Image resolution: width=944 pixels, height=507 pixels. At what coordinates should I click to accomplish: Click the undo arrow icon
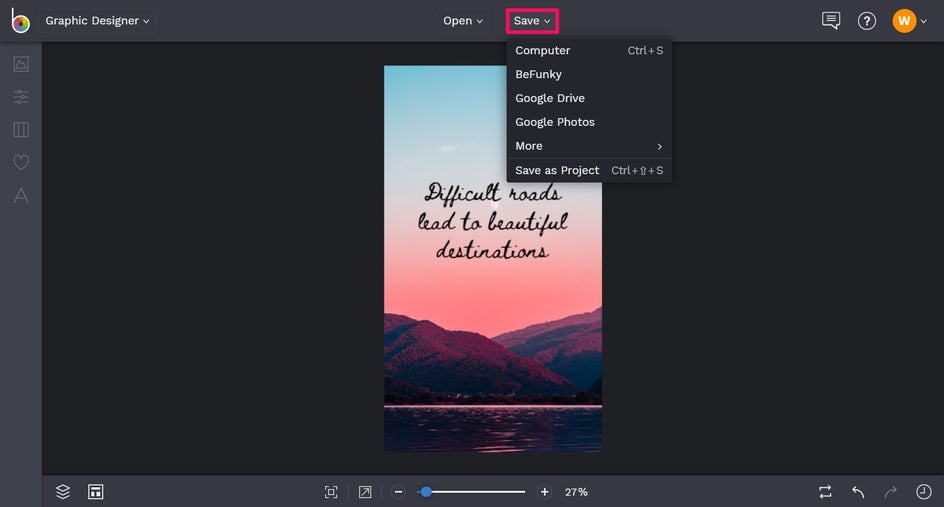tap(858, 492)
